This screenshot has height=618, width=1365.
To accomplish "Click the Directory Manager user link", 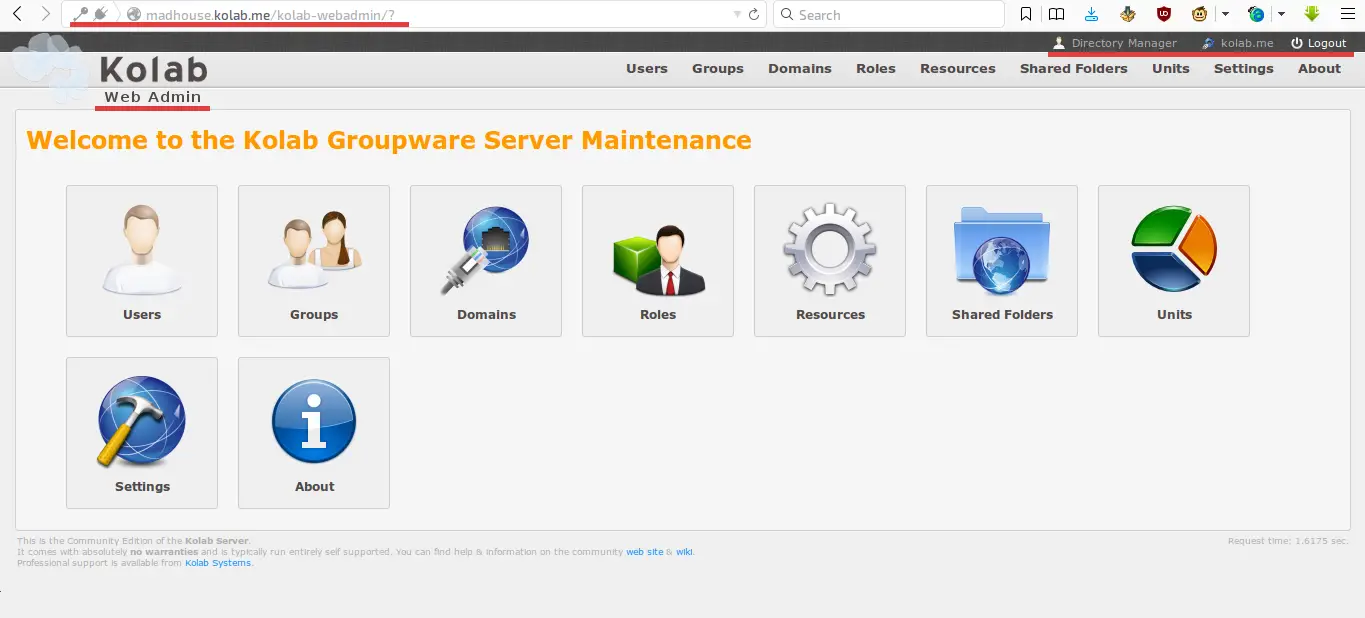I will 1115,43.
